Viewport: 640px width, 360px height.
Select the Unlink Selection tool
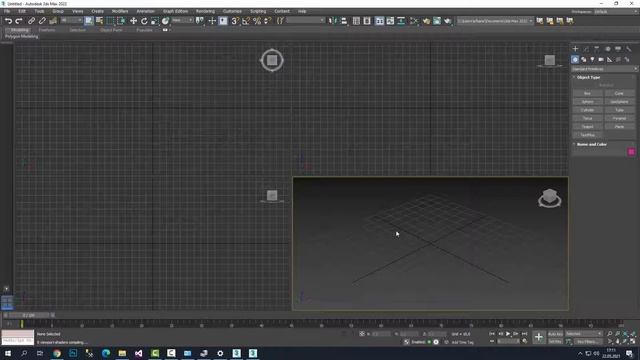coord(42,21)
